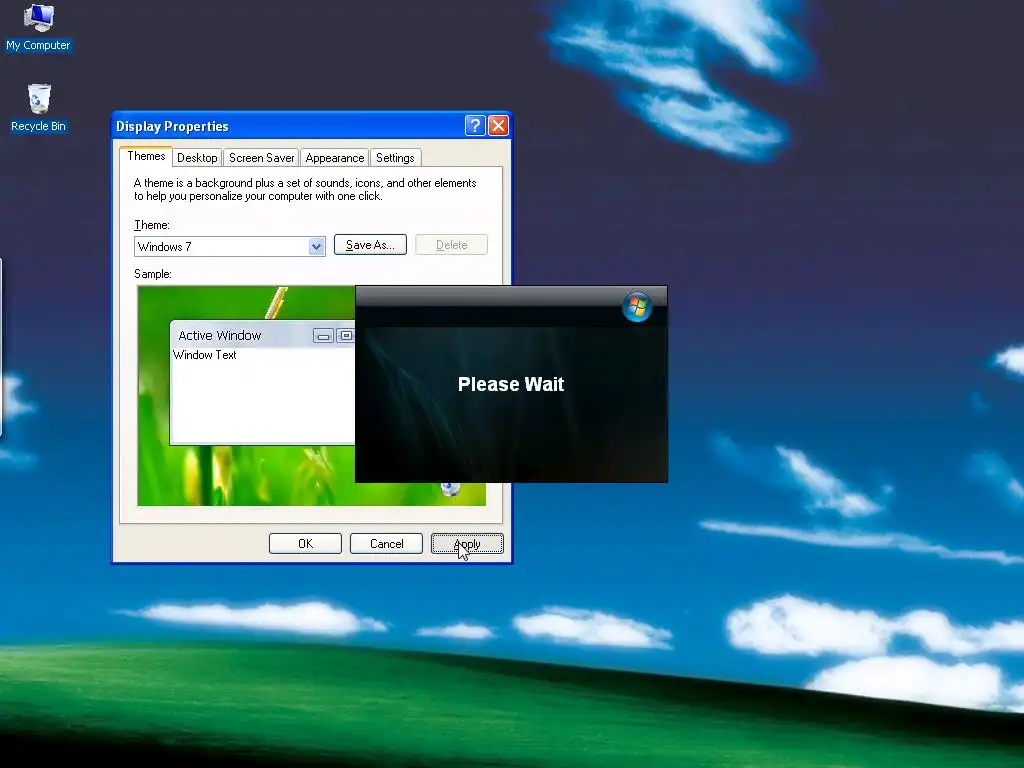Screen dimensions: 1024x768
Task: Click the 'Theme:' label
Action: (152, 225)
